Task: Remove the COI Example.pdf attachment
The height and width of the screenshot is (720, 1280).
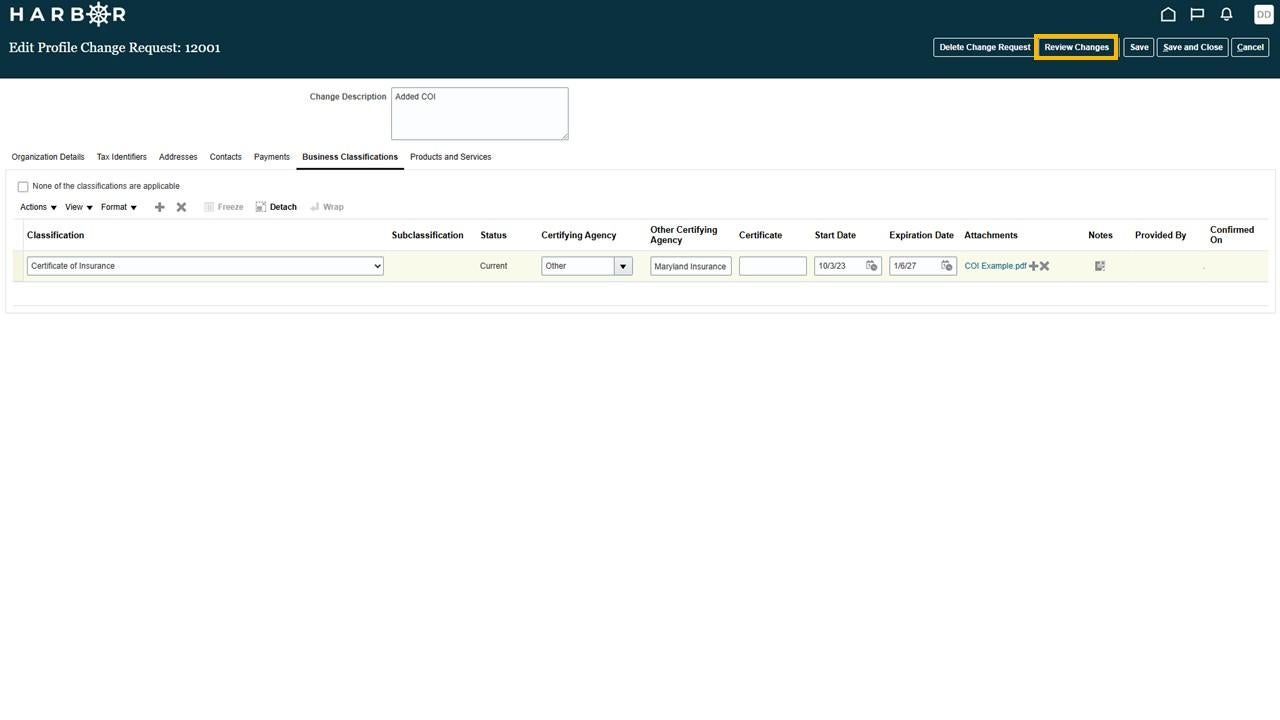Action: (1044, 266)
